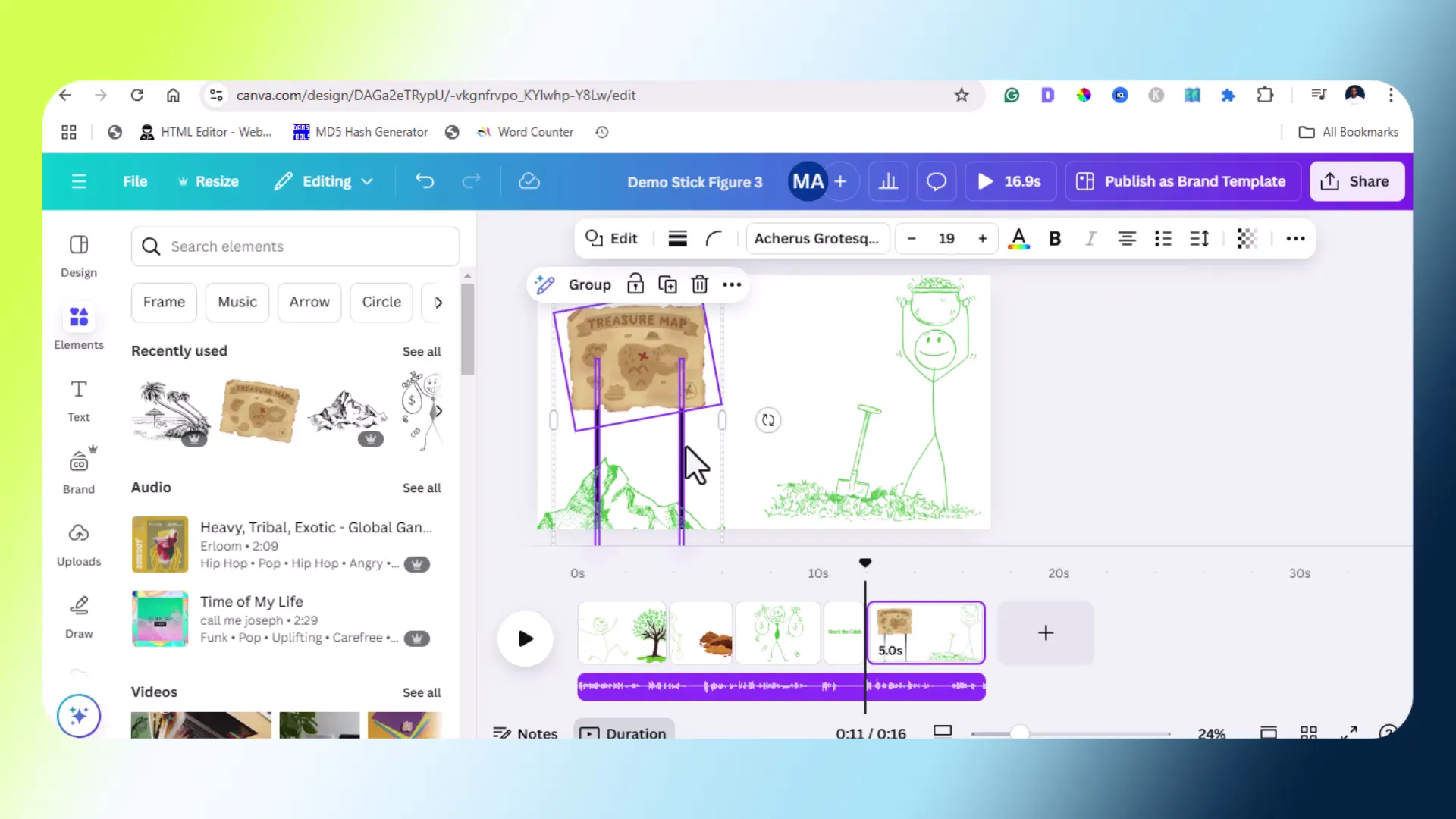Toggle italic formatting
This screenshot has width=1456, height=819.
tap(1090, 239)
